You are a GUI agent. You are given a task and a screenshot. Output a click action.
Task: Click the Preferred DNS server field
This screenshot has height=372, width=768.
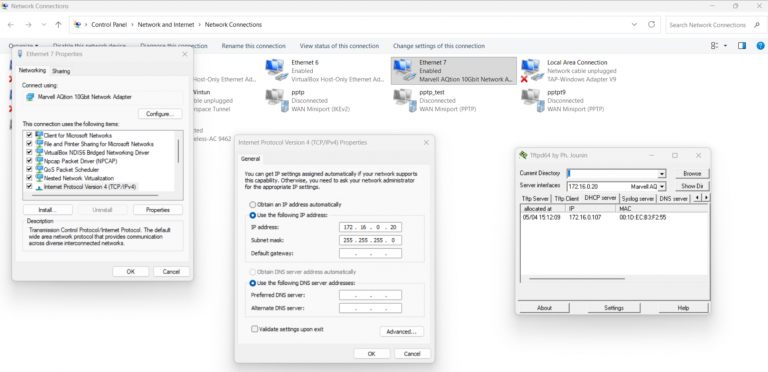[370, 295]
